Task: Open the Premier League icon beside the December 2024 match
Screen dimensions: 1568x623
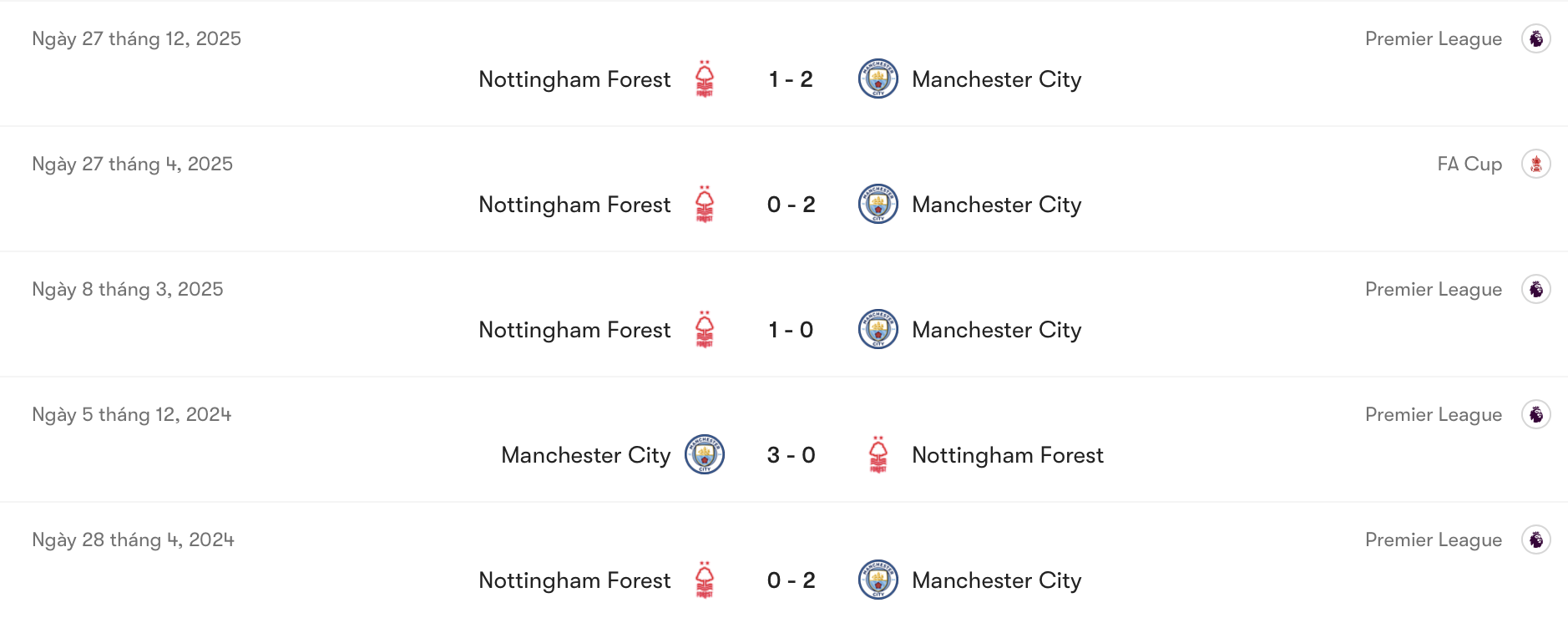Action: [1537, 414]
